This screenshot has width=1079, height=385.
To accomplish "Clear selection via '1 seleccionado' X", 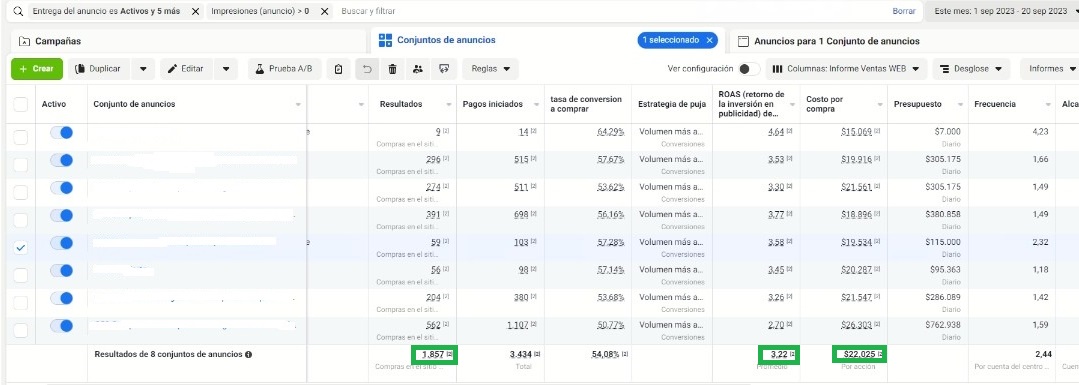I will pyautogui.click(x=709, y=40).
